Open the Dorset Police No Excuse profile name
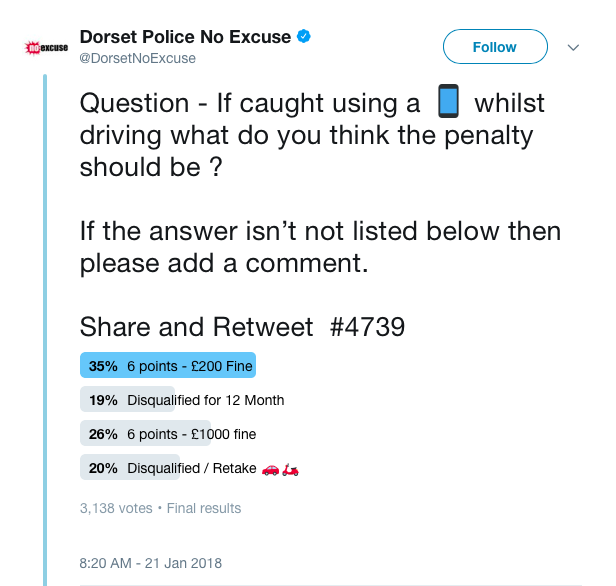The width and height of the screenshot is (616, 586). pyautogui.click(x=185, y=37)
